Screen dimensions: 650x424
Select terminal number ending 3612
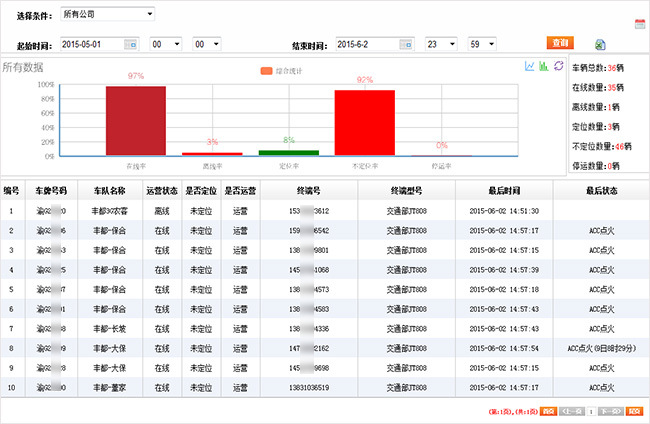point(309,211)
